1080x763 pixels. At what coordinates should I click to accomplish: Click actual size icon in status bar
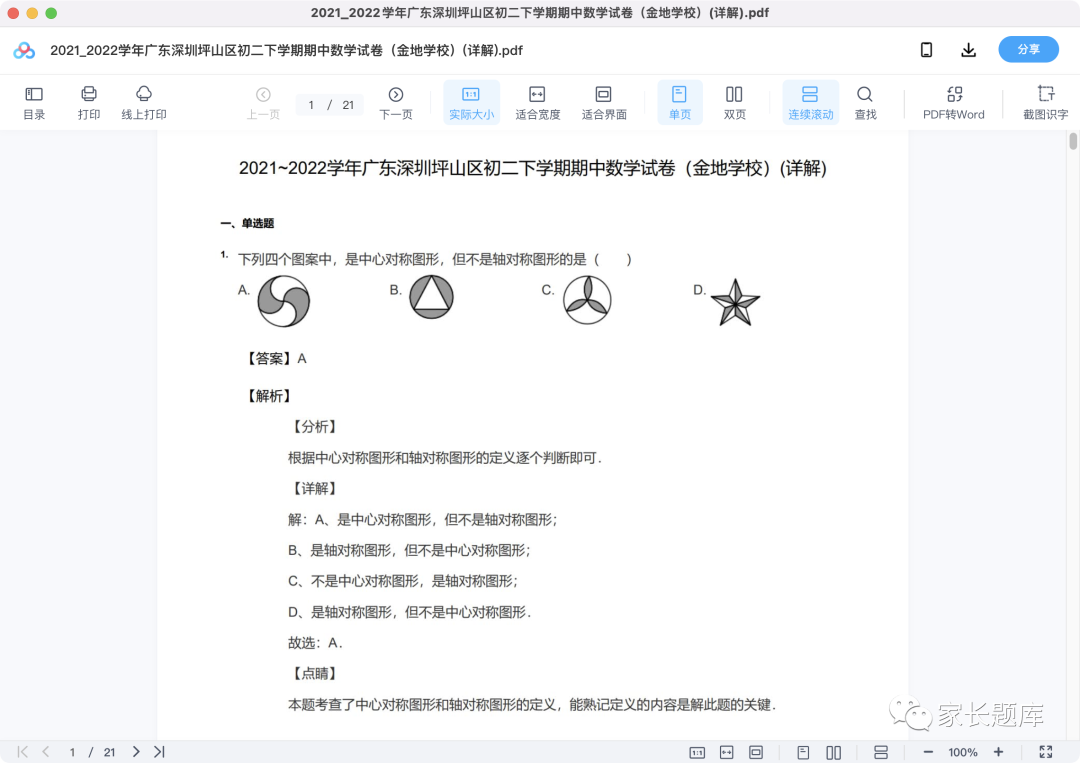[x=697, y=753]
